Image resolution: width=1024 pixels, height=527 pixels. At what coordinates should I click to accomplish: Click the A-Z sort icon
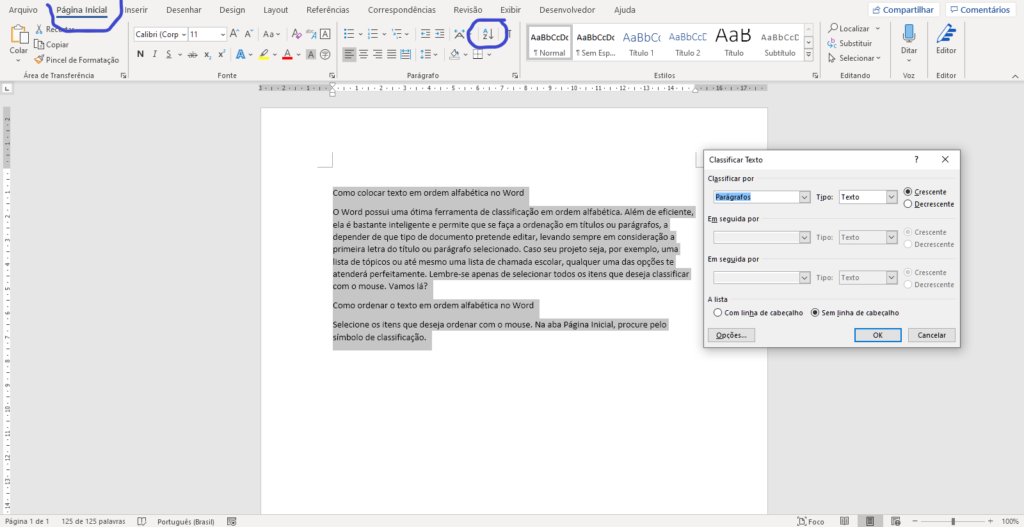click(x=488, y=34)
